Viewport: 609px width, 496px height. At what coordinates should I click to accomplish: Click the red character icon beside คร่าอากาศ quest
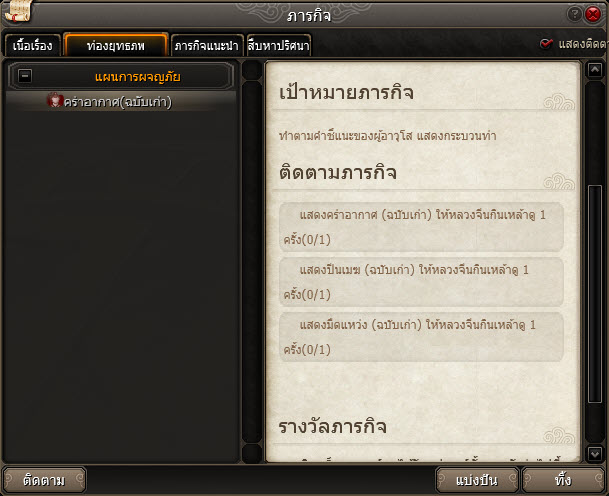55,100
